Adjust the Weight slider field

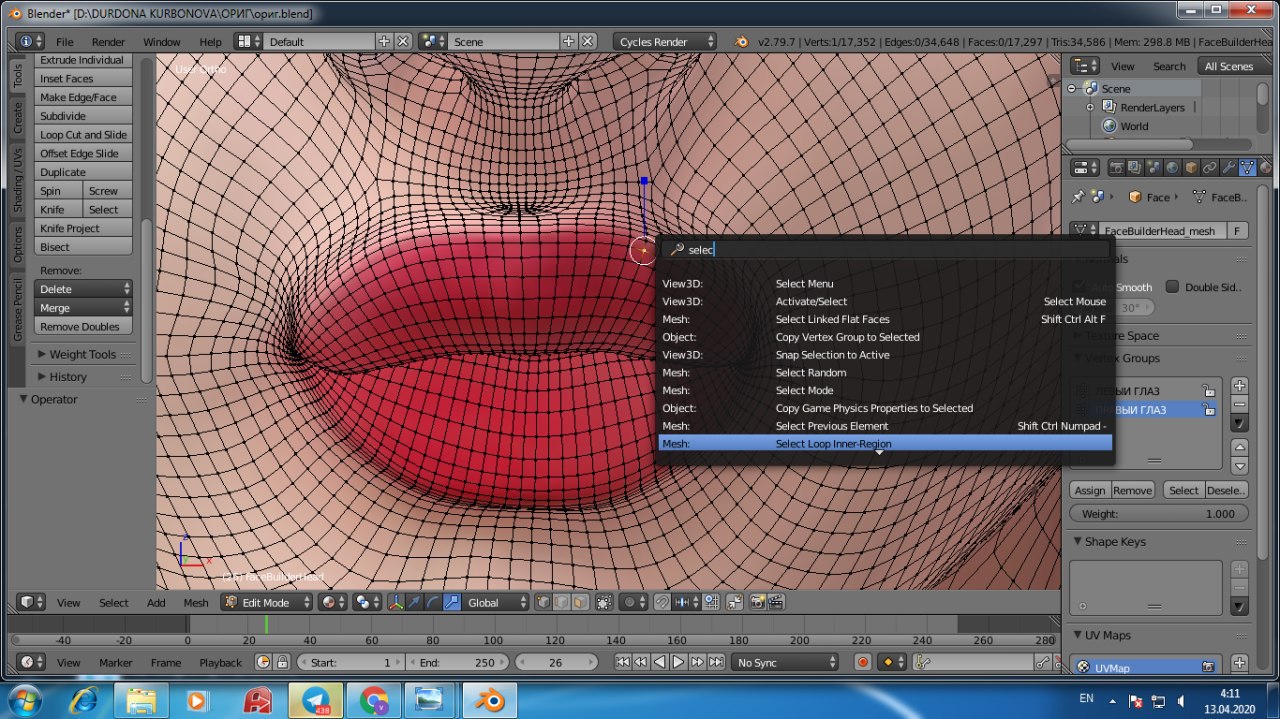click(x=1159, y=514)
